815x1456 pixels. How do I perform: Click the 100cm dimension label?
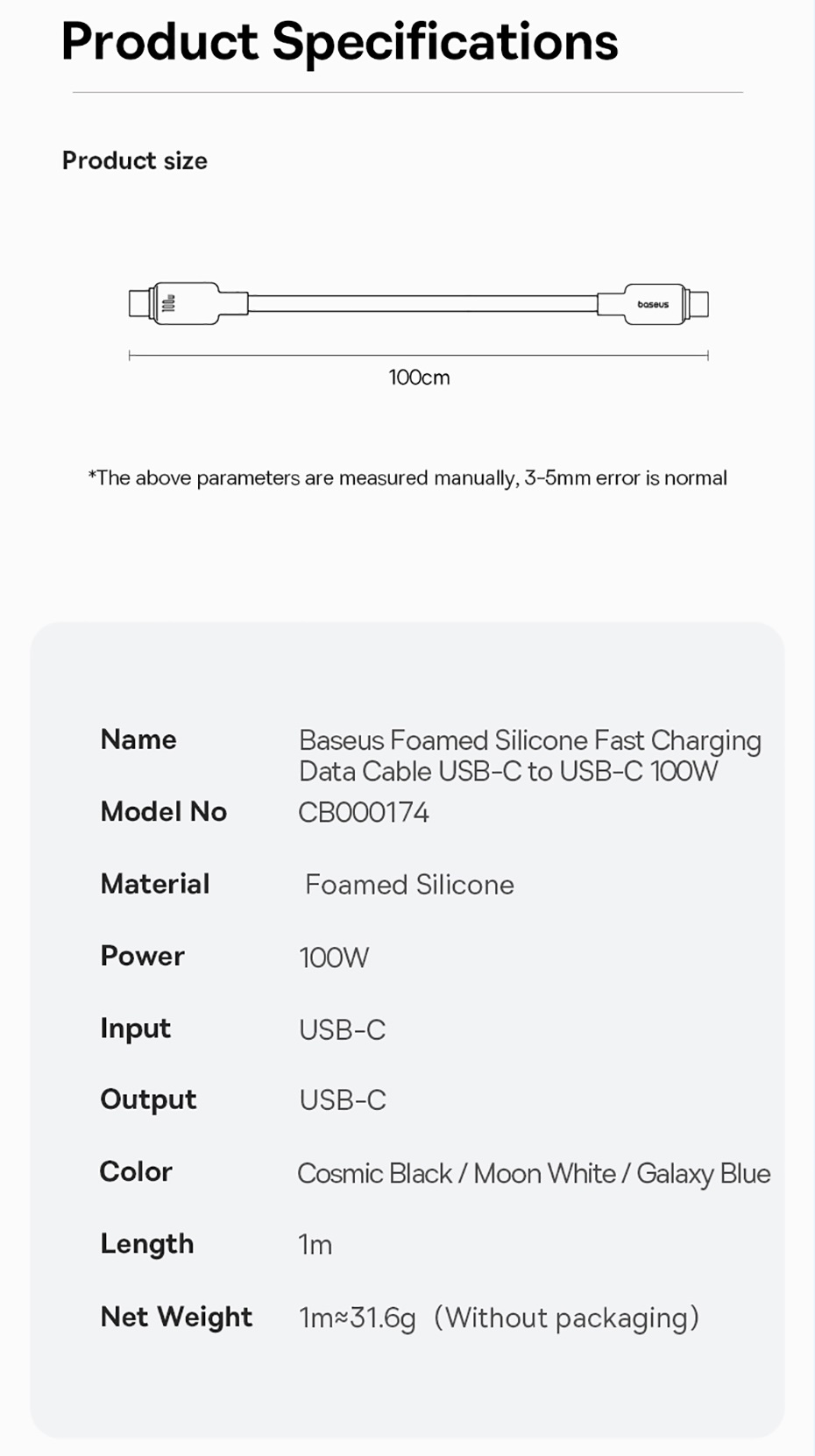tap(419, 378)
